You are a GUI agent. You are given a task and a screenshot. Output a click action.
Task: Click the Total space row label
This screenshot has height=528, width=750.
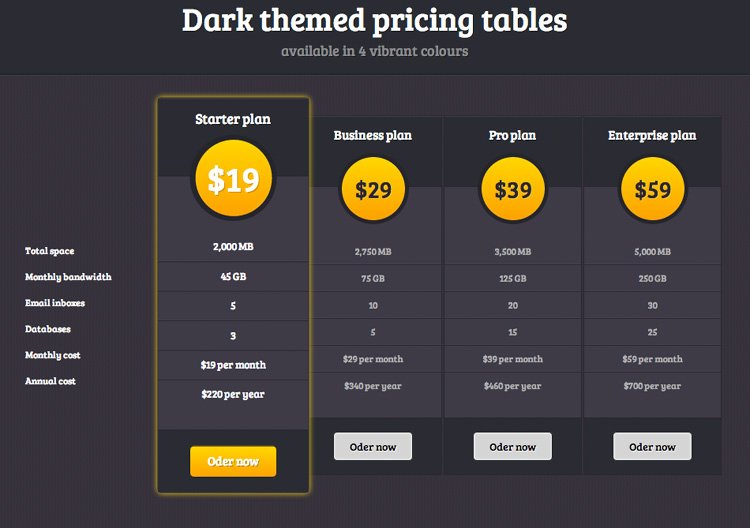click(50, 251)
